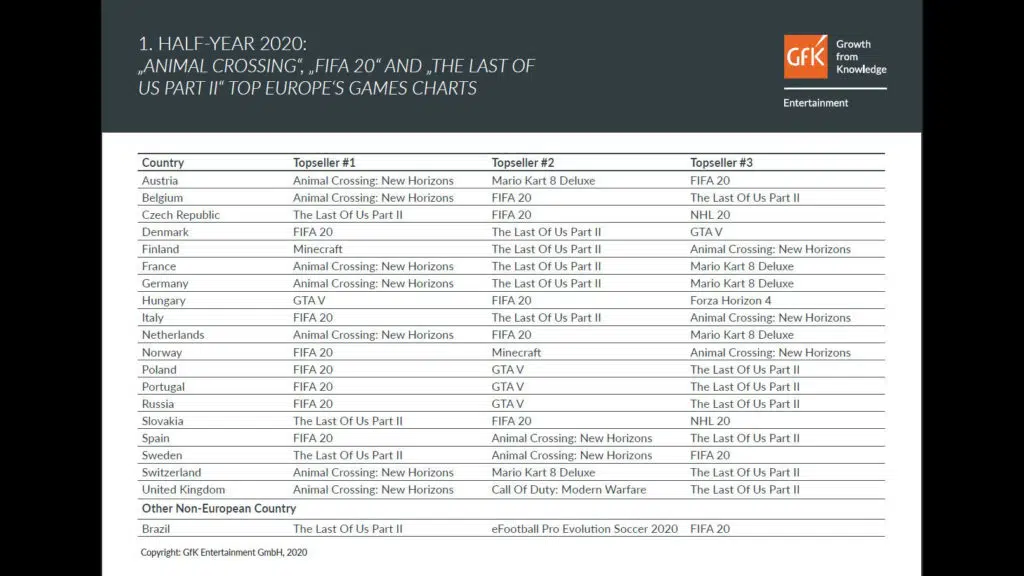The image size is (1024, 576).
Task: Select the 'United Kingdom' country cell
Action: pyautogui.click(x=183, y=489)
